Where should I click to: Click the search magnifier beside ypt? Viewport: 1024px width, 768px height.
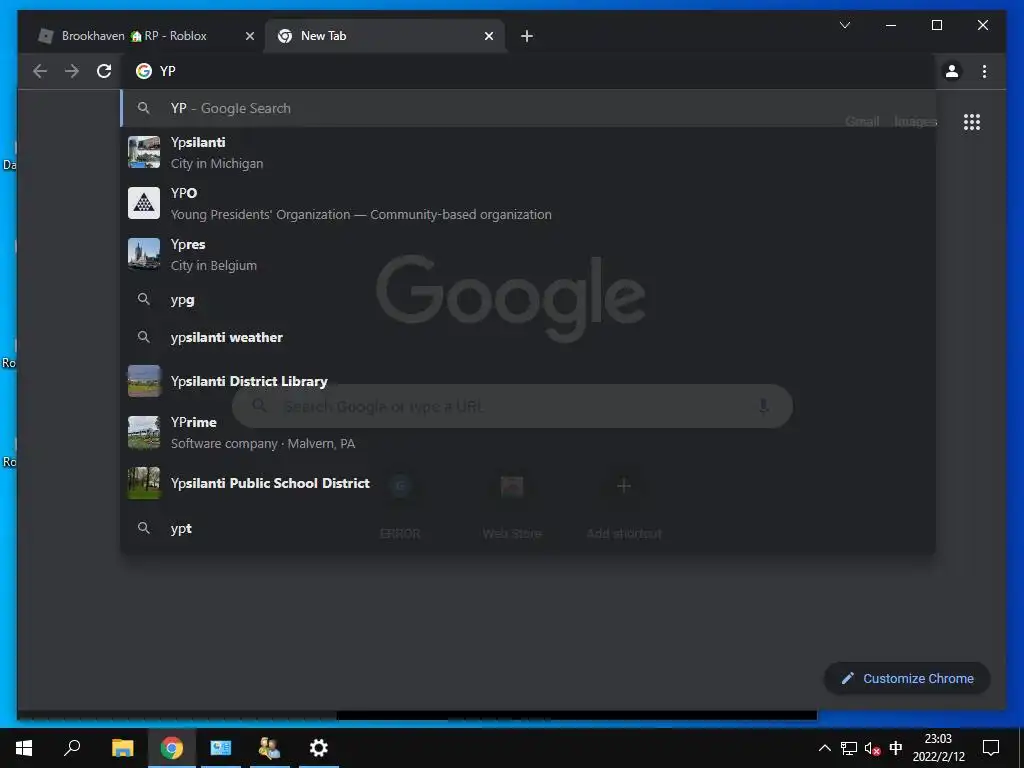[x=144, y=528]
